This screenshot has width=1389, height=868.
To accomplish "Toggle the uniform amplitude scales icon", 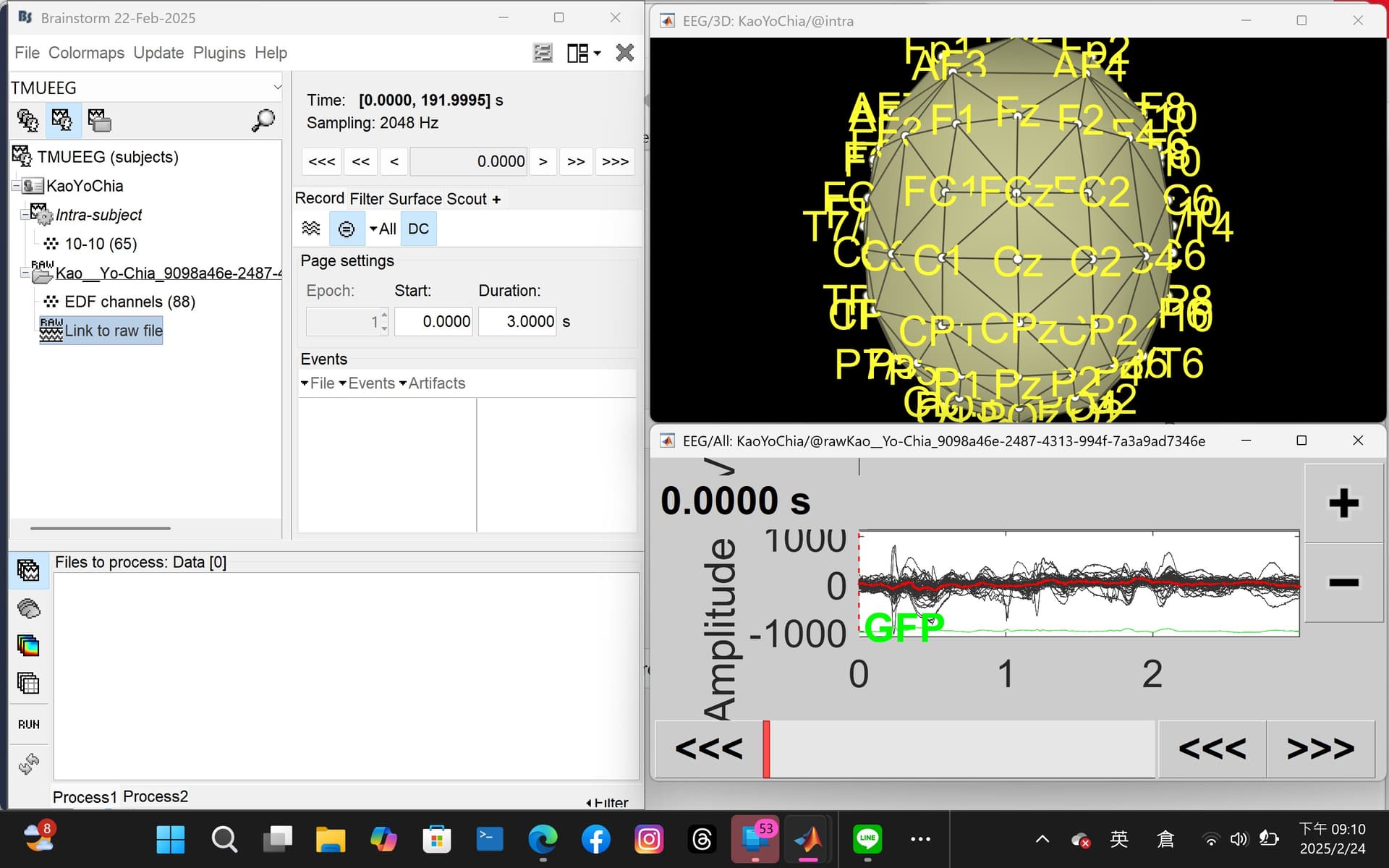I will point(347,229).
